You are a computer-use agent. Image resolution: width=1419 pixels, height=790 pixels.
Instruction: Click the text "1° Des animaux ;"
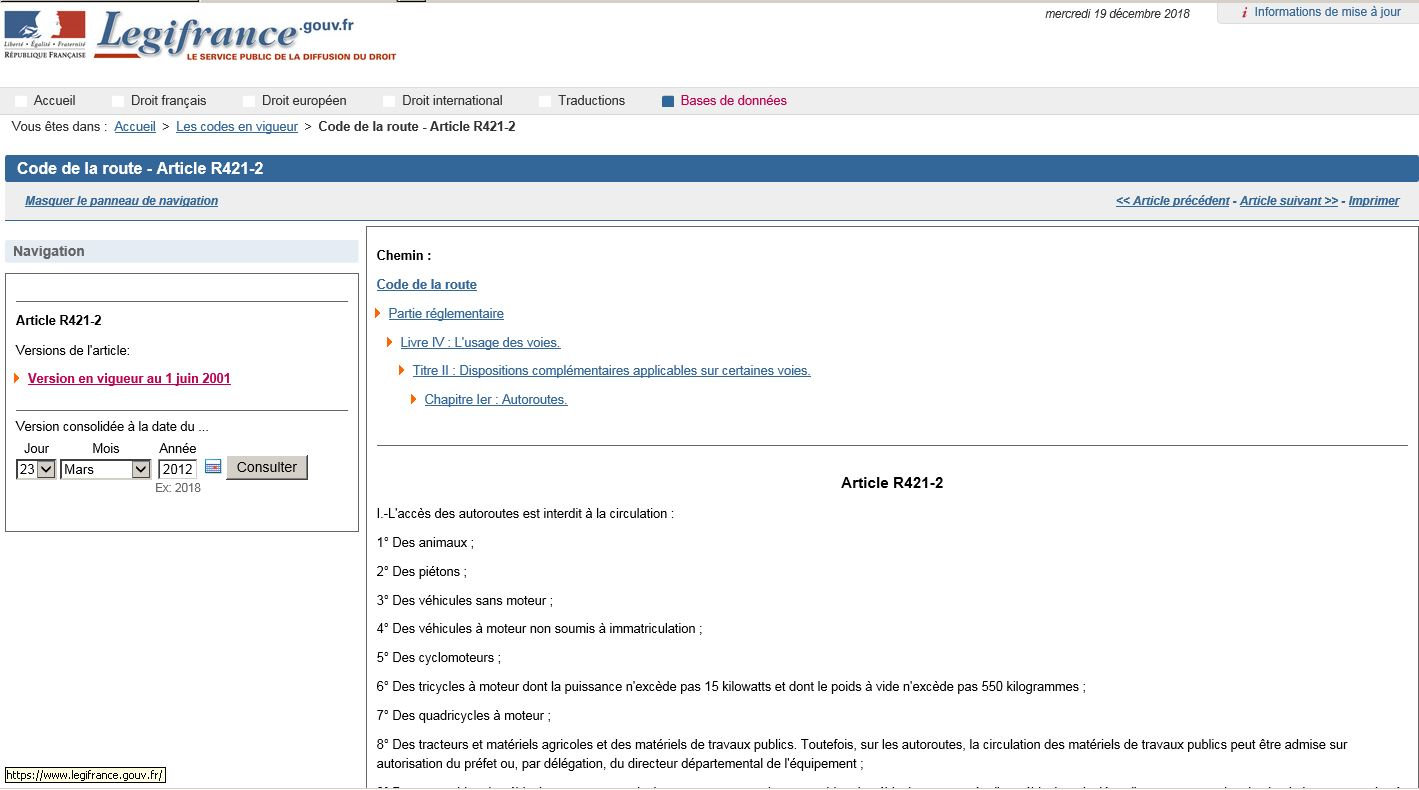tap(426, 543)
